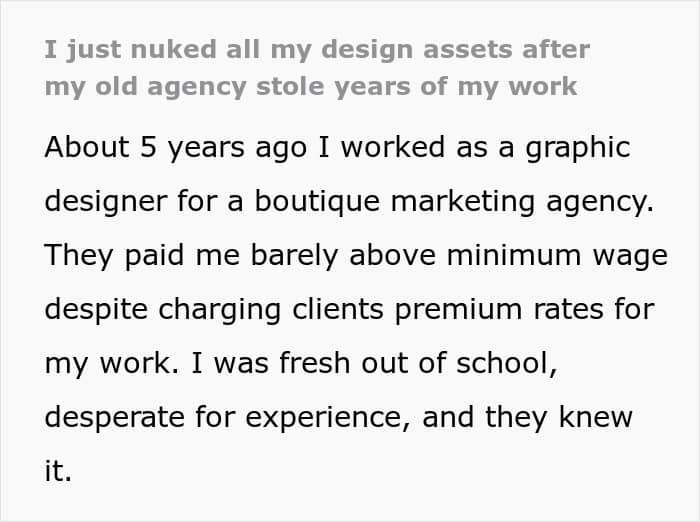Click the words 'marketing agency.'
This screenshot has width=700, height=522.
click(x=522, y=202)
